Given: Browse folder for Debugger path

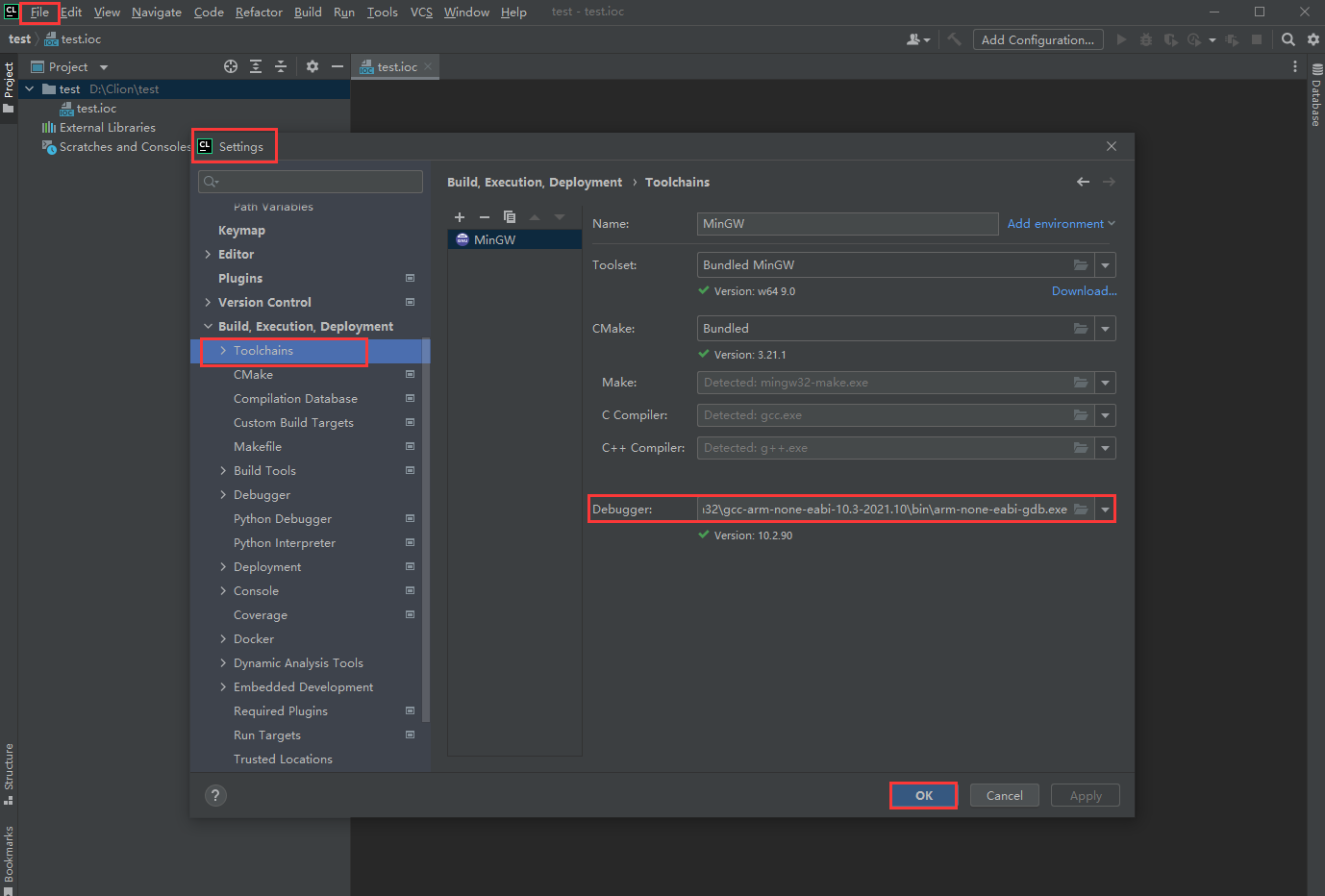Looking at the screenshot, I should (x=1081, y=510).
